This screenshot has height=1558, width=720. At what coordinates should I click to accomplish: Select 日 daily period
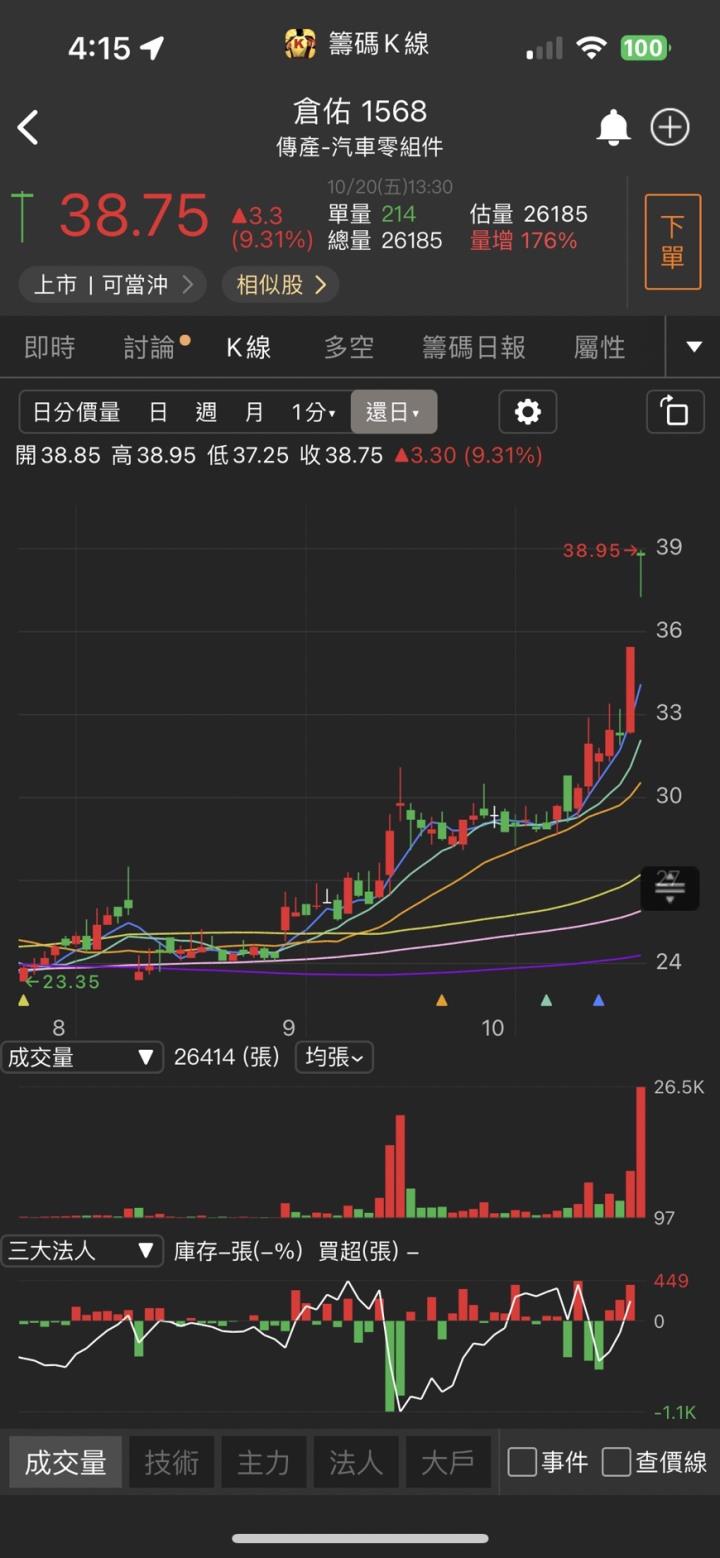tap(158, 412)
